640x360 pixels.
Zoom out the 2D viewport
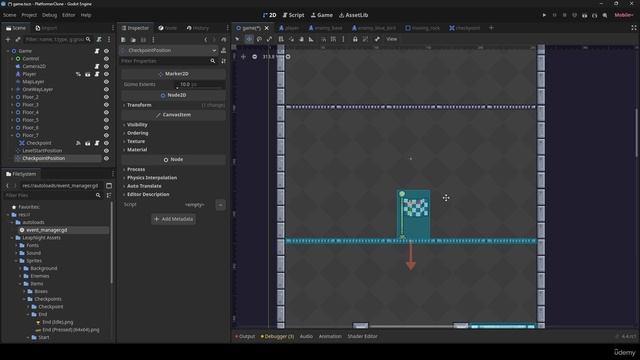click(255, 57)
